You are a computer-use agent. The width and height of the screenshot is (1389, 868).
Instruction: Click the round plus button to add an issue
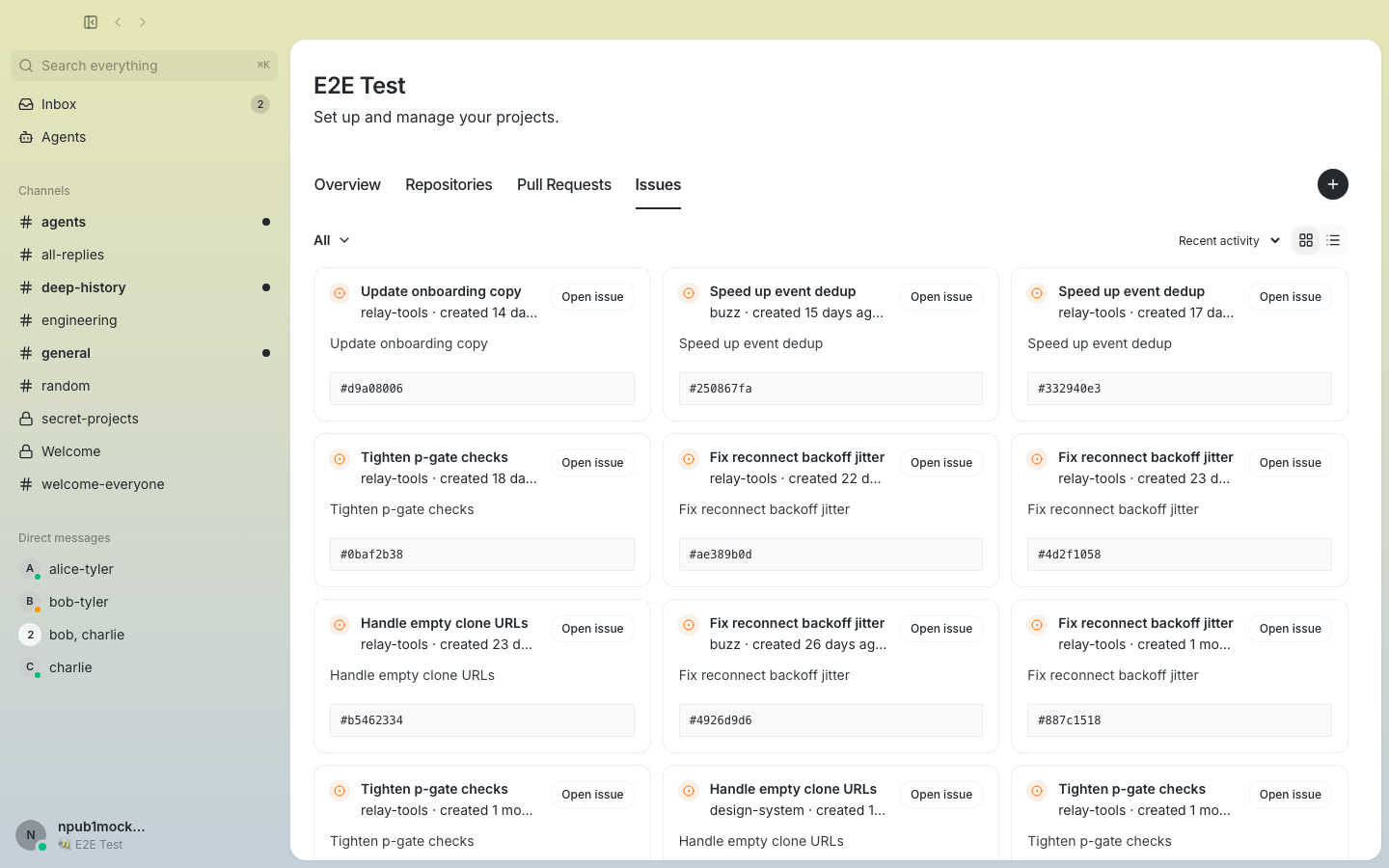pos(1332,184)
